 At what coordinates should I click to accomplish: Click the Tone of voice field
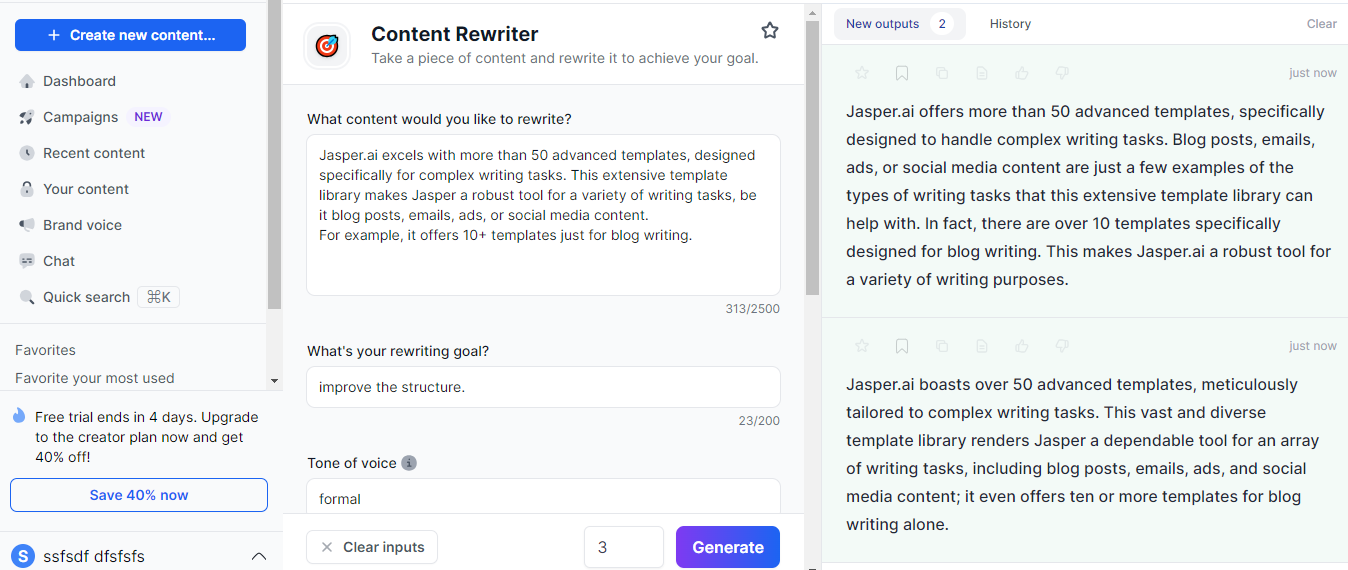click(x=543, y=496)
